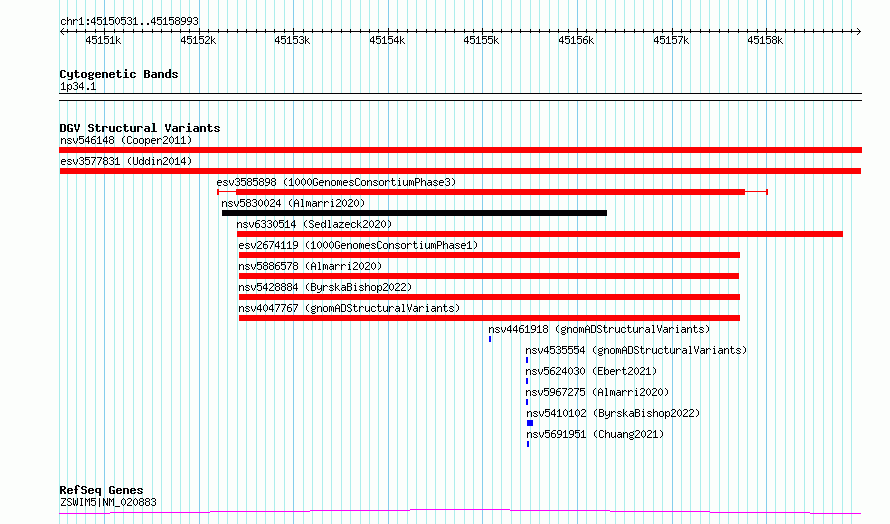The height and width of the screenshot is (524, 890).
Task: Click the red bar of nsv6330514
Action: point(540,234)
